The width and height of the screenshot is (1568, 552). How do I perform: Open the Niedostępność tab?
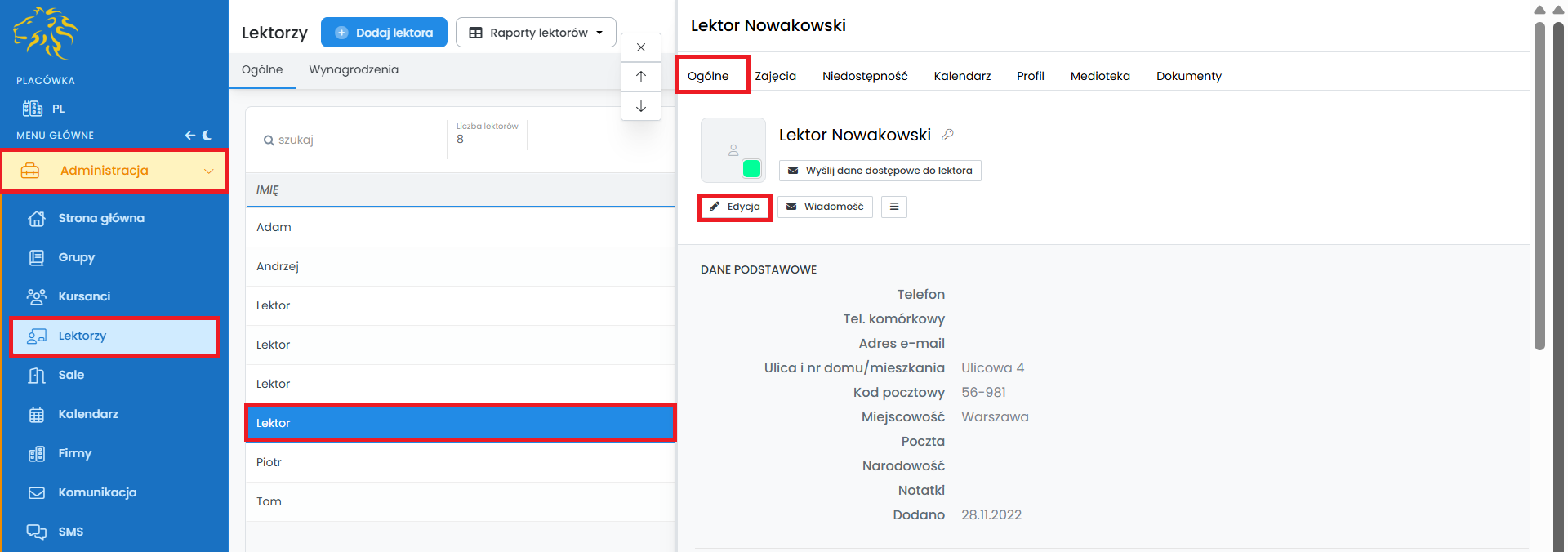tap(865, 76)
